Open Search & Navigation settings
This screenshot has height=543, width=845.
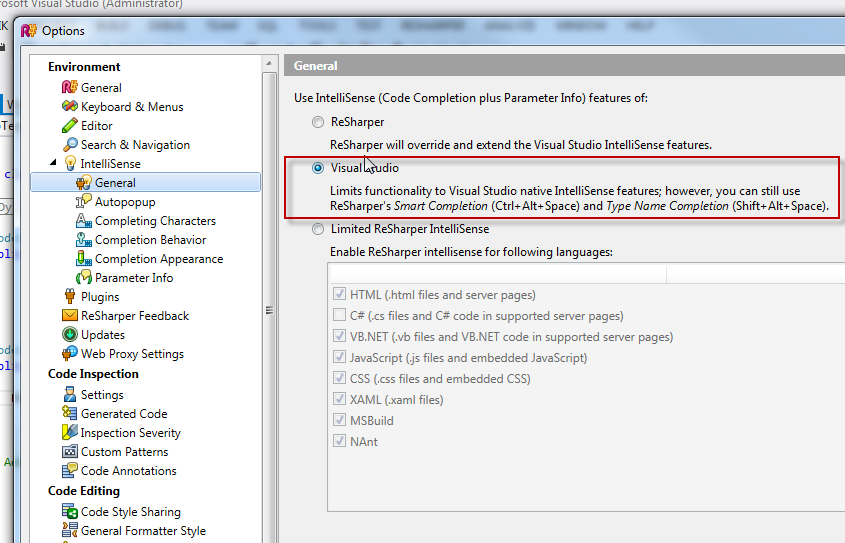(135, 144)
